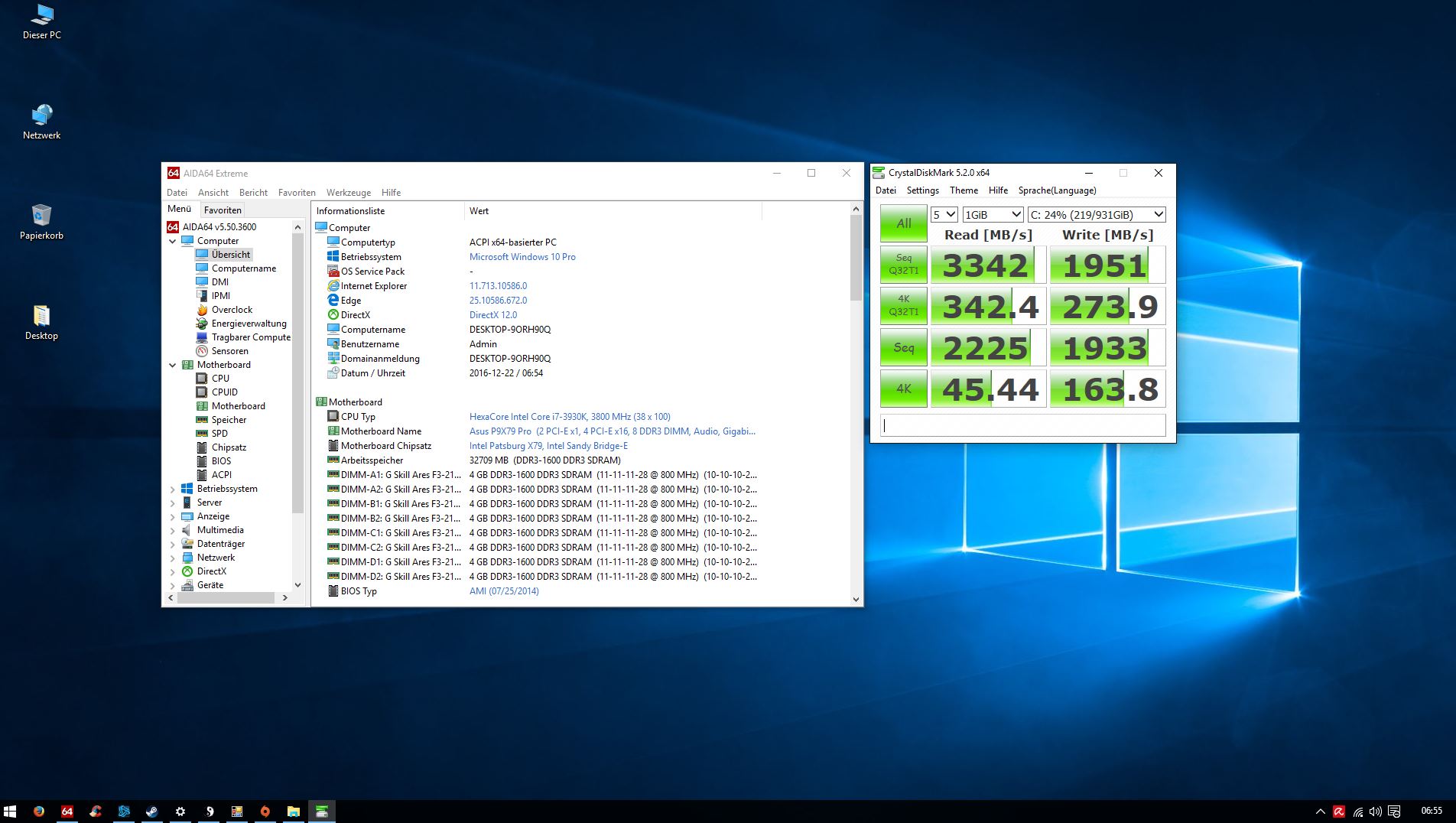Viewport: 1456px width, 823px height.
Task: Open the Windows Start menu
Action: 10,812
